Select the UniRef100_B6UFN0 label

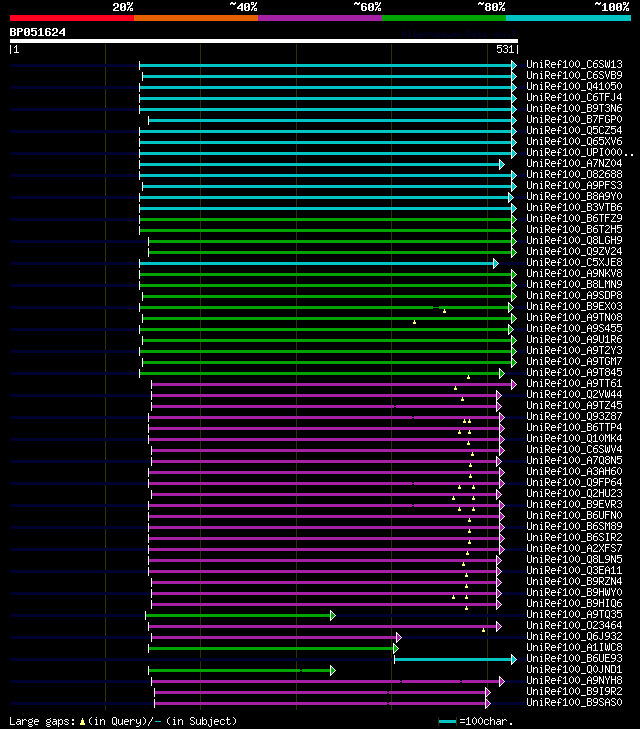574,516
